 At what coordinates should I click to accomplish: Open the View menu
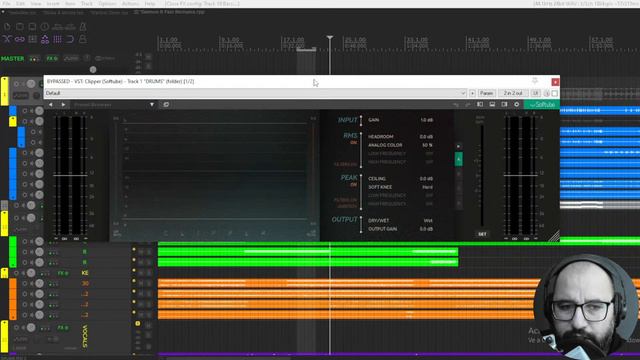coord(36,4)
